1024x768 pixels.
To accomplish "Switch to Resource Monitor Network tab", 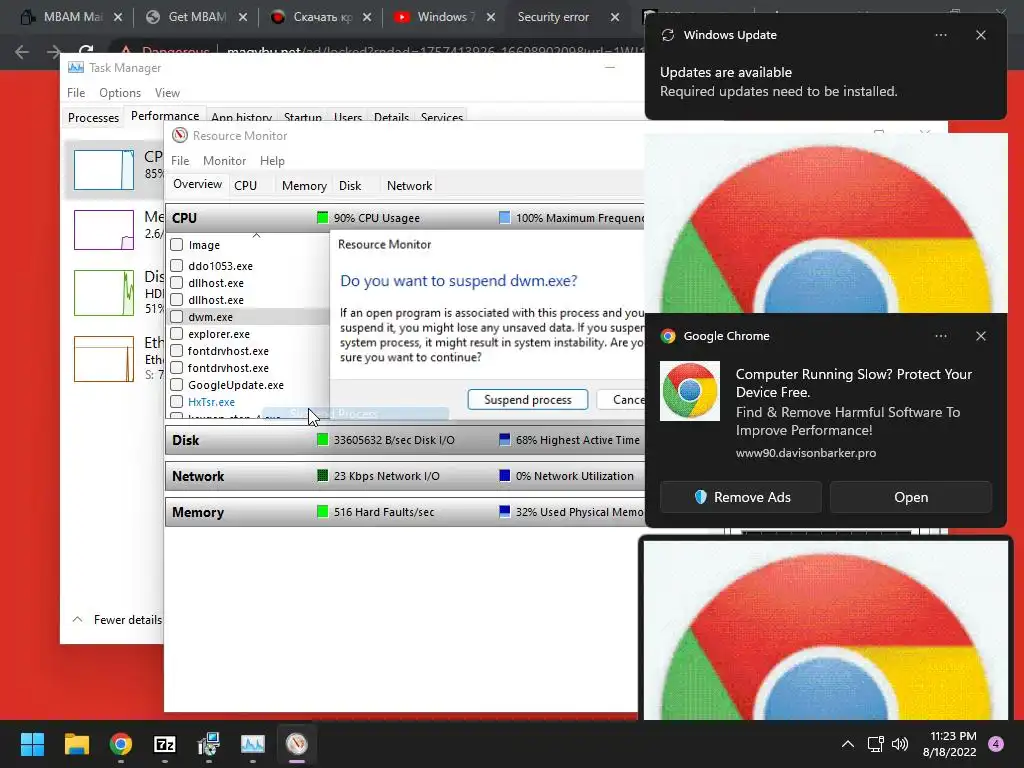I will pos(409,185).
